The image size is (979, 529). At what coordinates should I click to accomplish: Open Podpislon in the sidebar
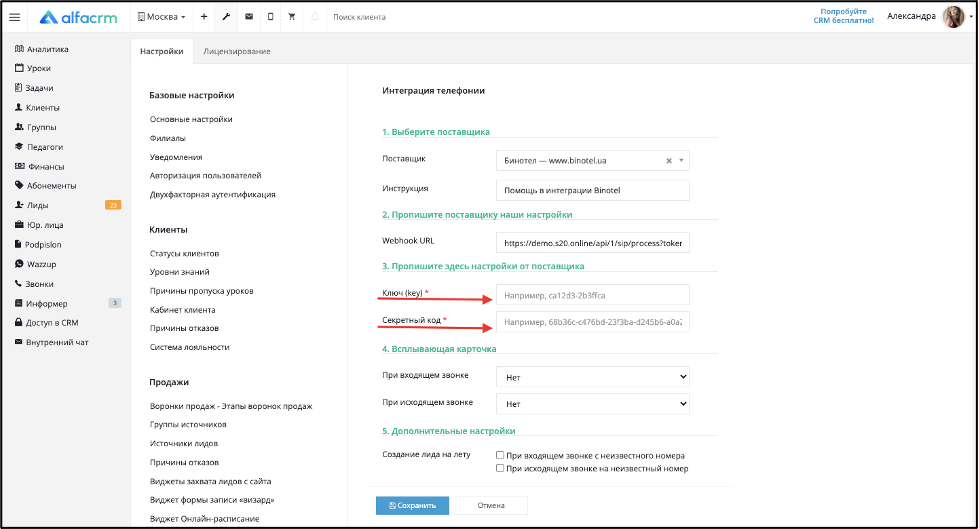click(x=38, y=244)
